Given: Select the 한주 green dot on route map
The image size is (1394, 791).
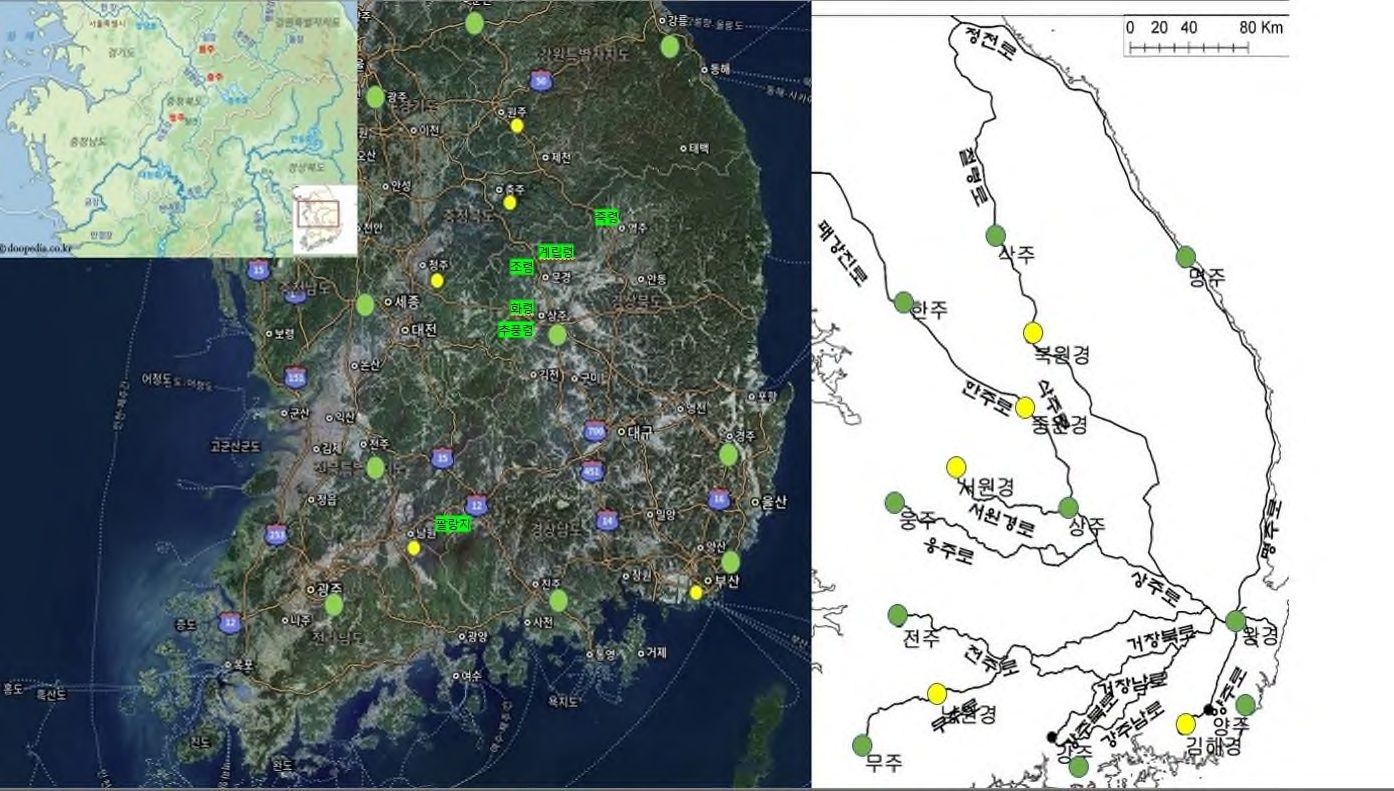Looking at the screenshot, I should 904,302.
